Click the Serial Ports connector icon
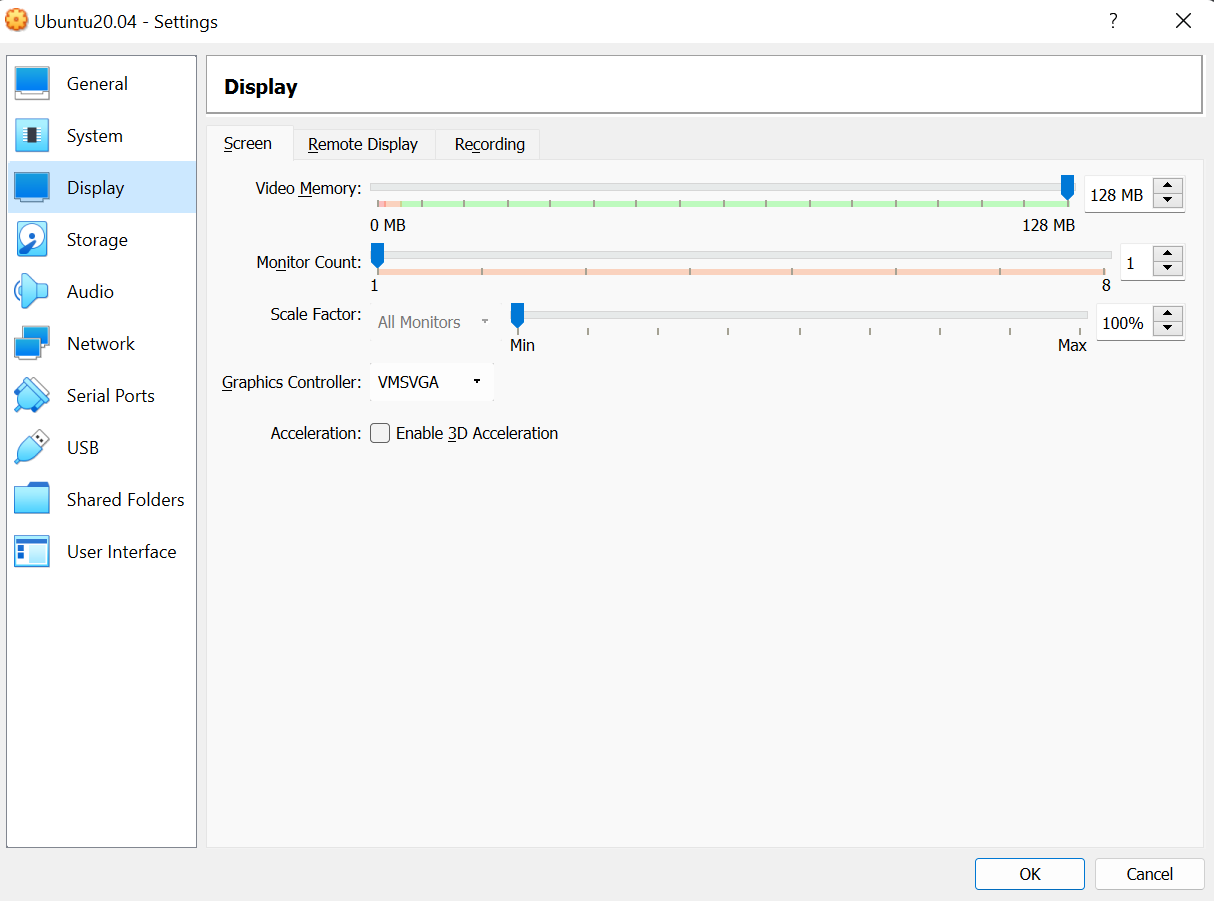The height and width of the screenshot is (901, 1214). [32, 396]
